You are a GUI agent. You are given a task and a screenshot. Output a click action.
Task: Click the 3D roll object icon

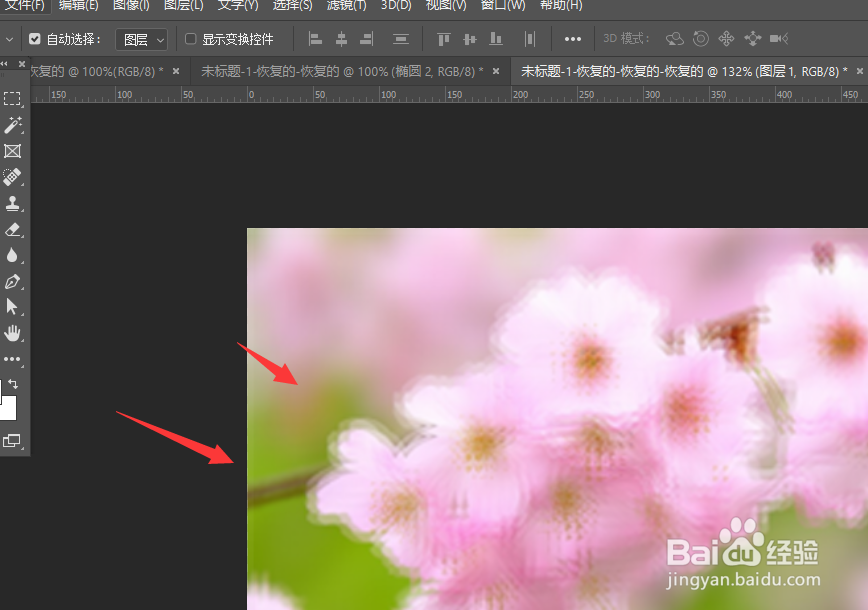701,39
